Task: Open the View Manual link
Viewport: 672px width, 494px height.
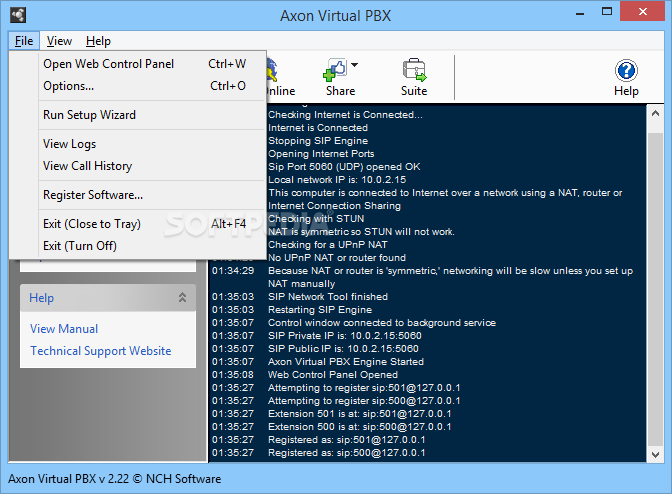Action: point(64,329)
